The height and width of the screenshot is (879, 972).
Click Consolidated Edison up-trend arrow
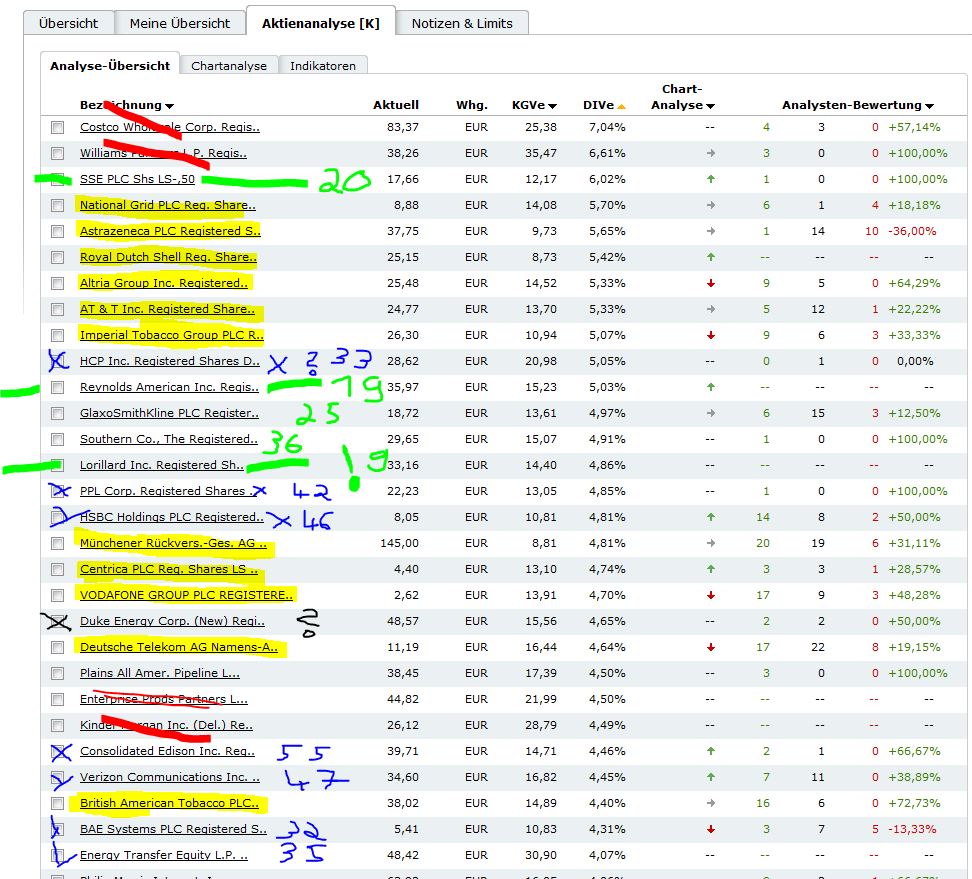tap(710, 751)
